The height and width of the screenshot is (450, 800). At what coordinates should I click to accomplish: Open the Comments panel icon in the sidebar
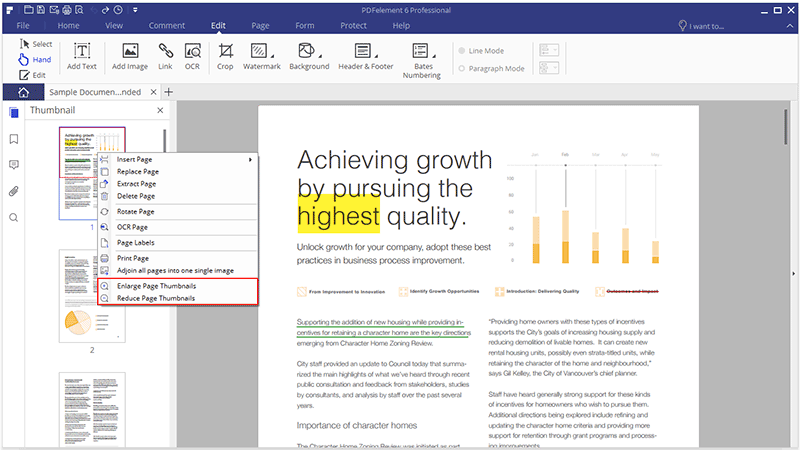coord(14,165)
